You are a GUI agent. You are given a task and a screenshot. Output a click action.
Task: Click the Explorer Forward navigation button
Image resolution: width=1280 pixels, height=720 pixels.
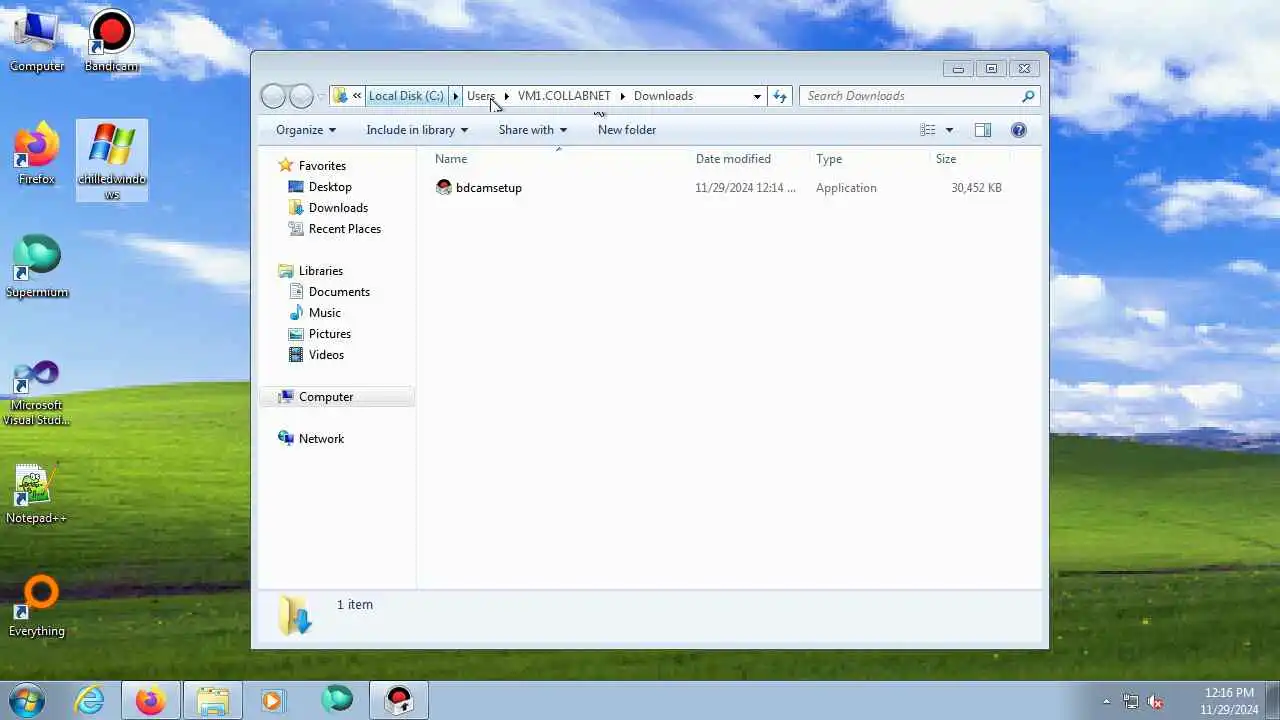click(x=301, y=96)
